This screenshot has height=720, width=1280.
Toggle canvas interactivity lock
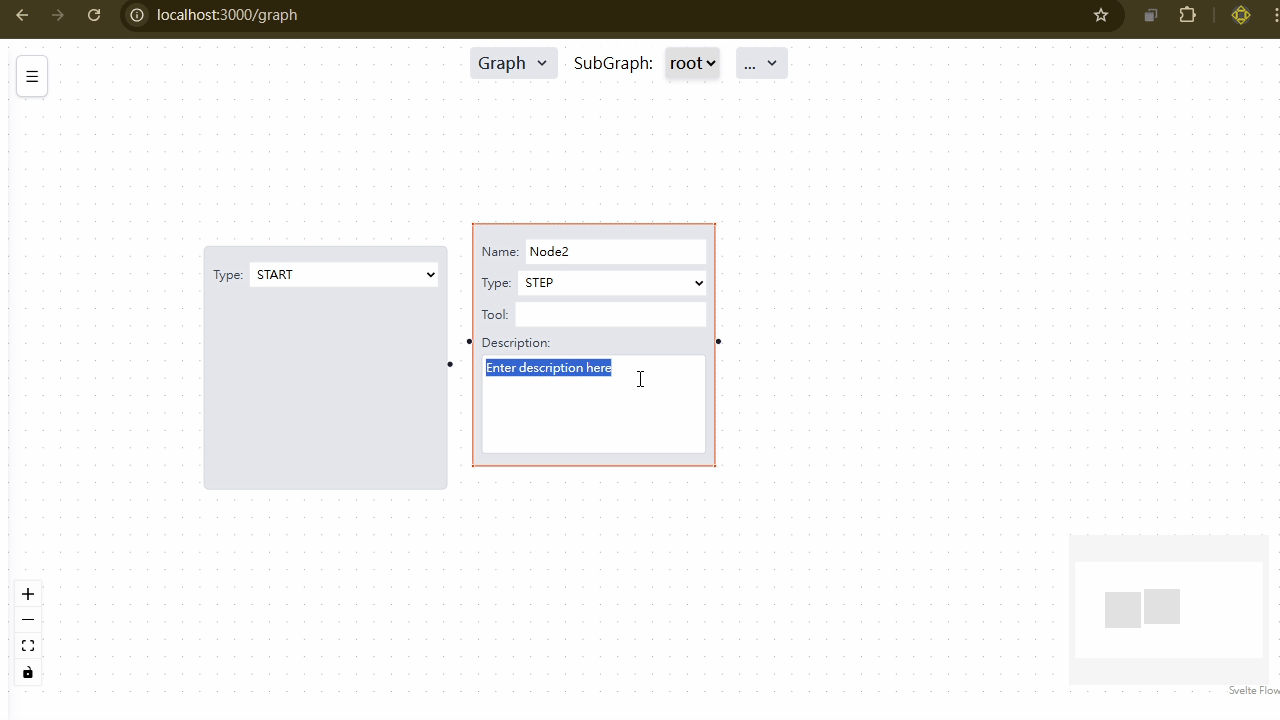[x=28, y=672]
